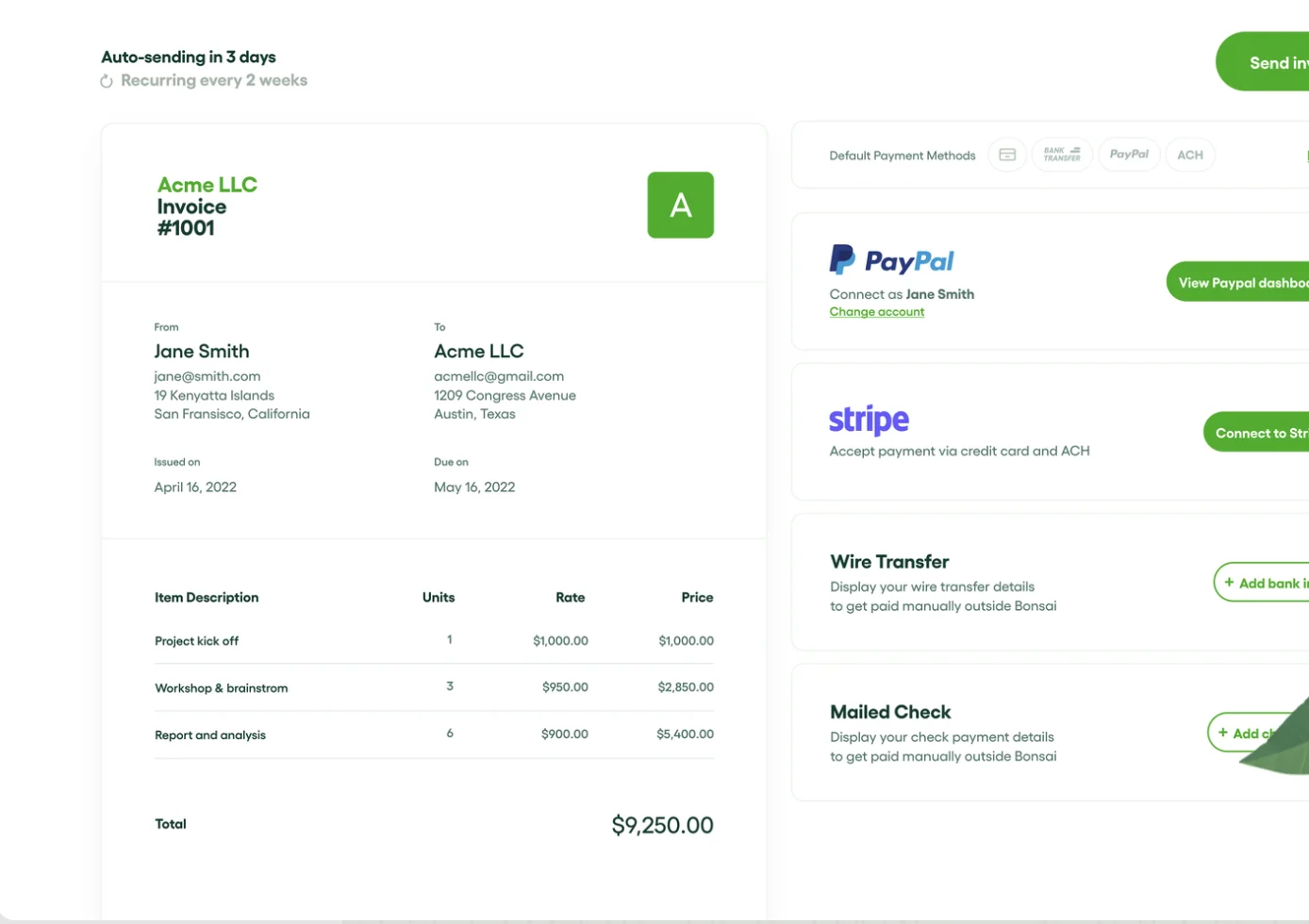The width and height of the screenshot is (1309, 924).
Task: Click 'San Fransisco, California' address line
Action: tap(232, 413)
